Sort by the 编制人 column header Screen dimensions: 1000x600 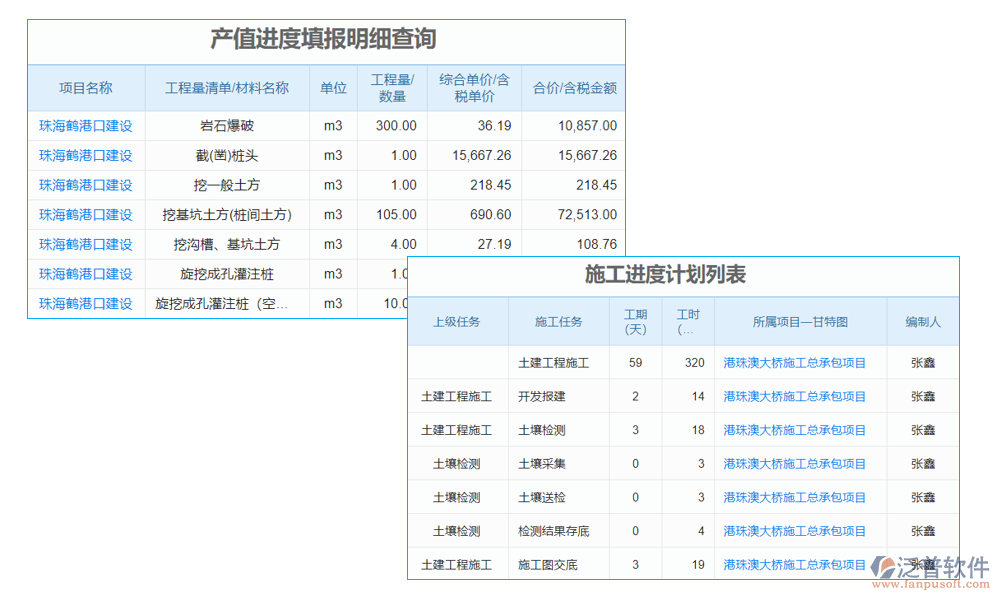pyautogui.click(x=923, y=320)
